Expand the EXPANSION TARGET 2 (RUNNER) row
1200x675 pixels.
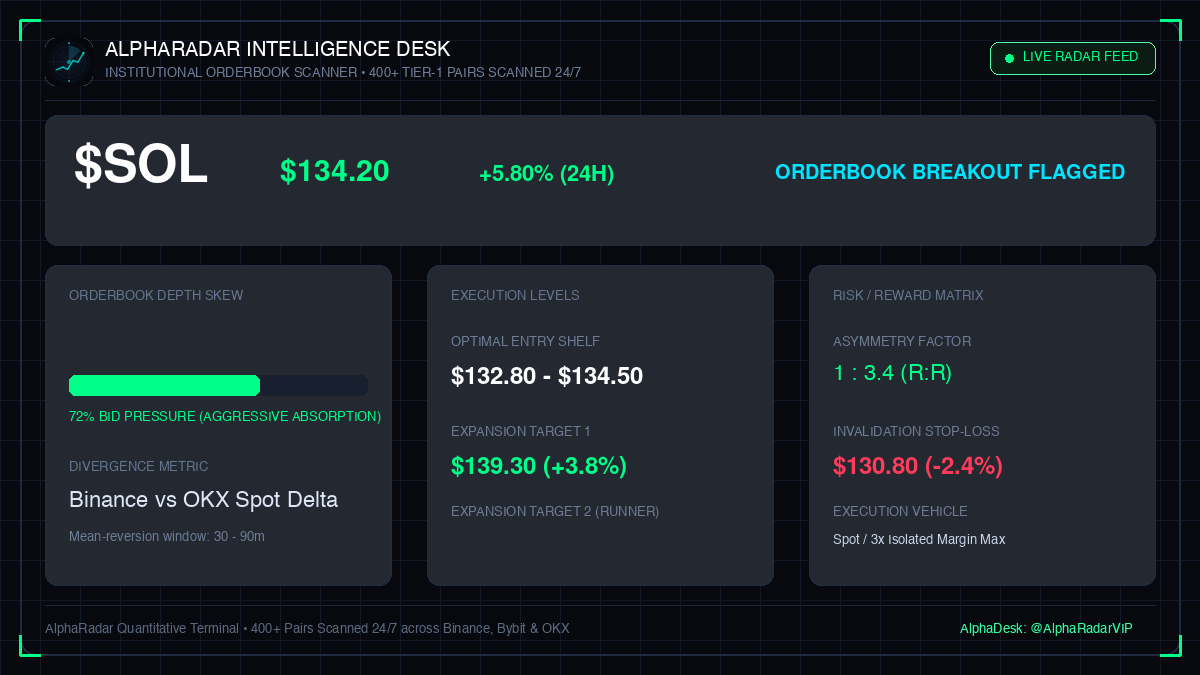[555, 511]
